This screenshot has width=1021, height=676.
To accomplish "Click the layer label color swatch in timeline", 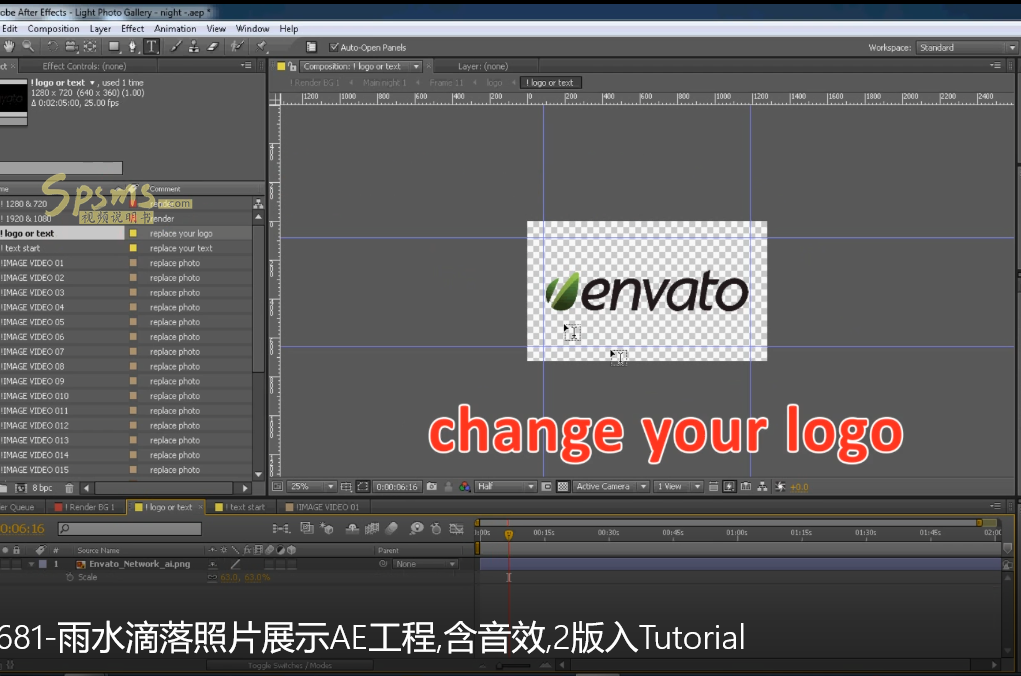I will click(43, 564).
